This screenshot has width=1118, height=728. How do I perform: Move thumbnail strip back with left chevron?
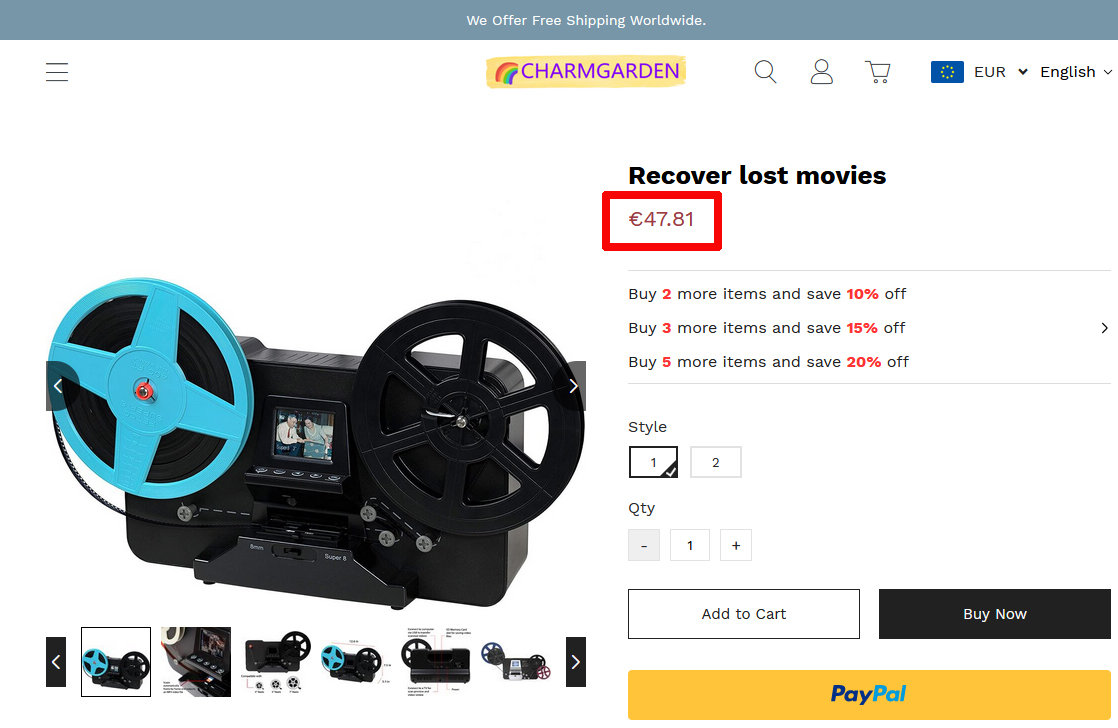point(56,662)
